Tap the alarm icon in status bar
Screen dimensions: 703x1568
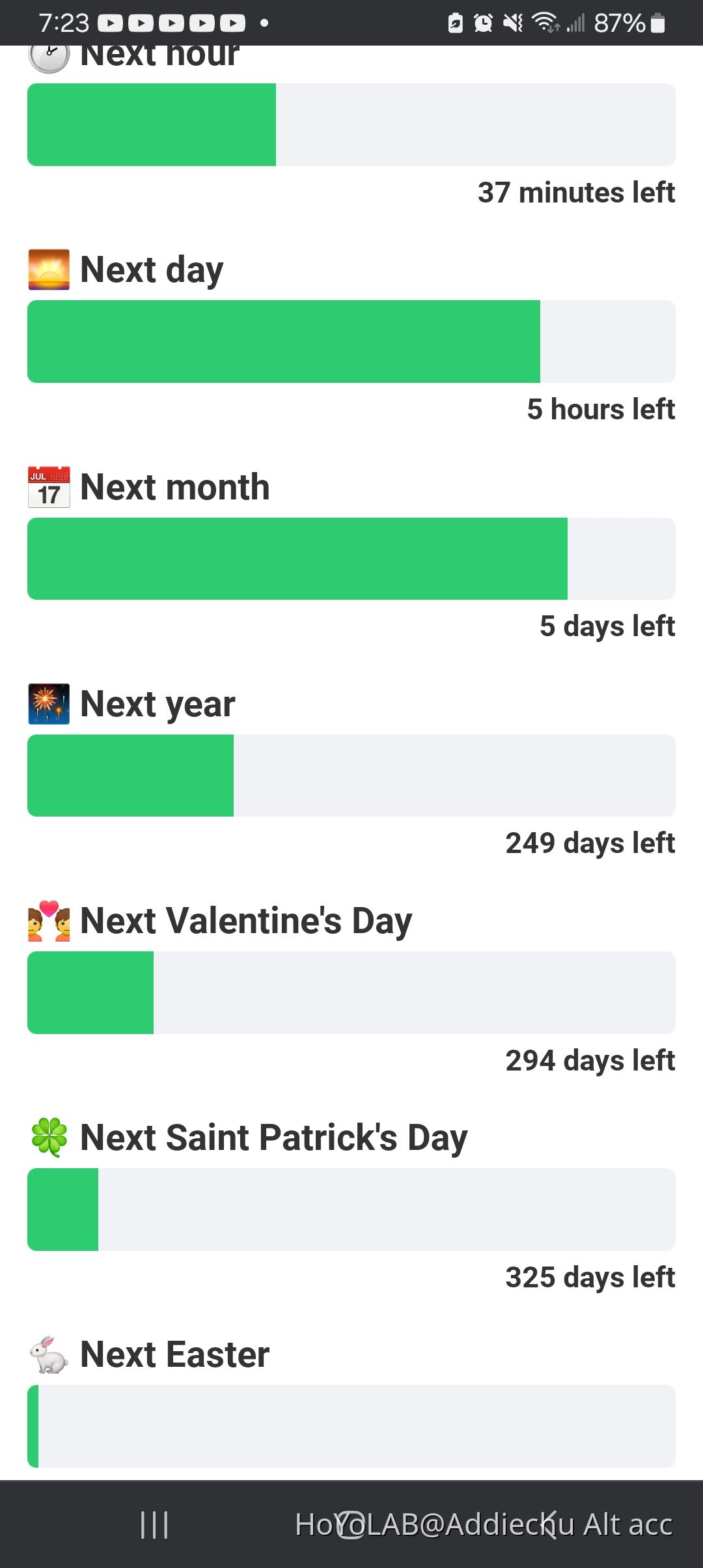[483, 23]
